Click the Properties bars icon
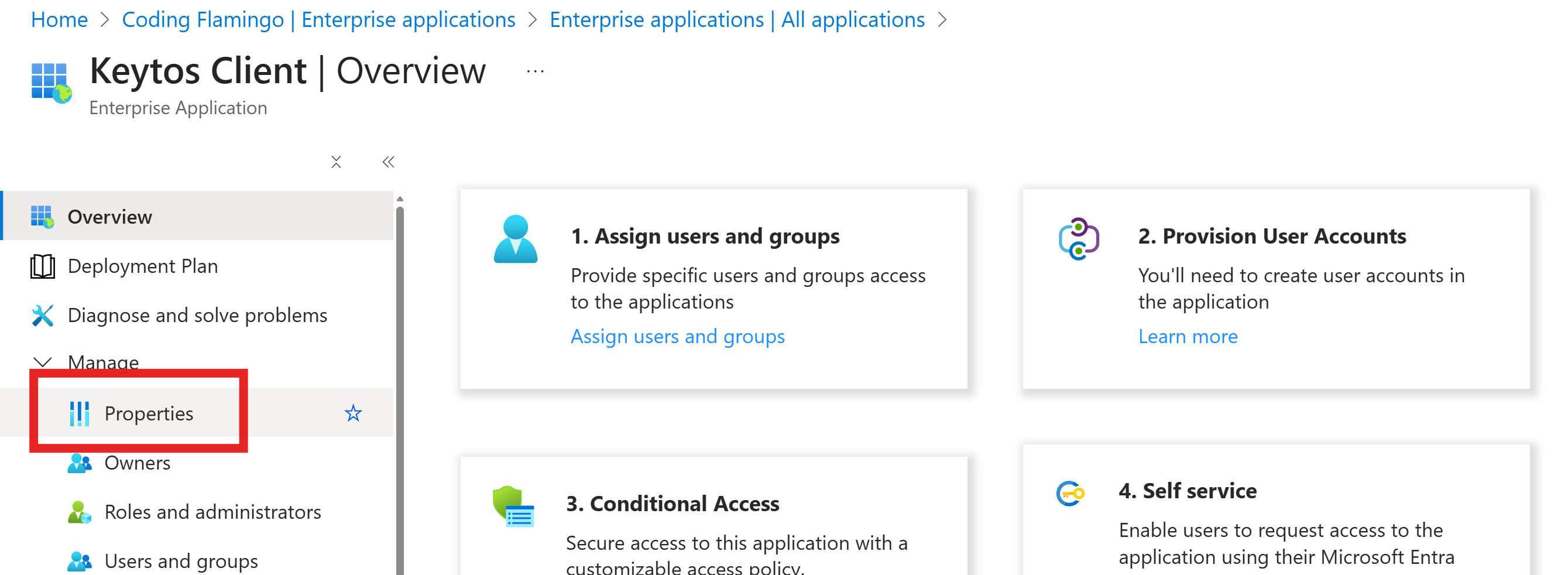This screenshot has width=1568, height=575. tap(80, 413)
